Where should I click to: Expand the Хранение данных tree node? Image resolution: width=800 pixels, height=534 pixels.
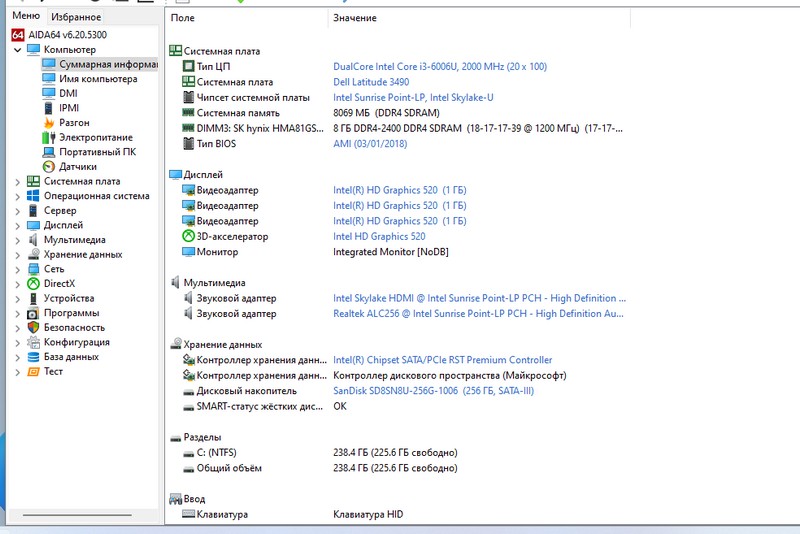(x=17, y=255)
